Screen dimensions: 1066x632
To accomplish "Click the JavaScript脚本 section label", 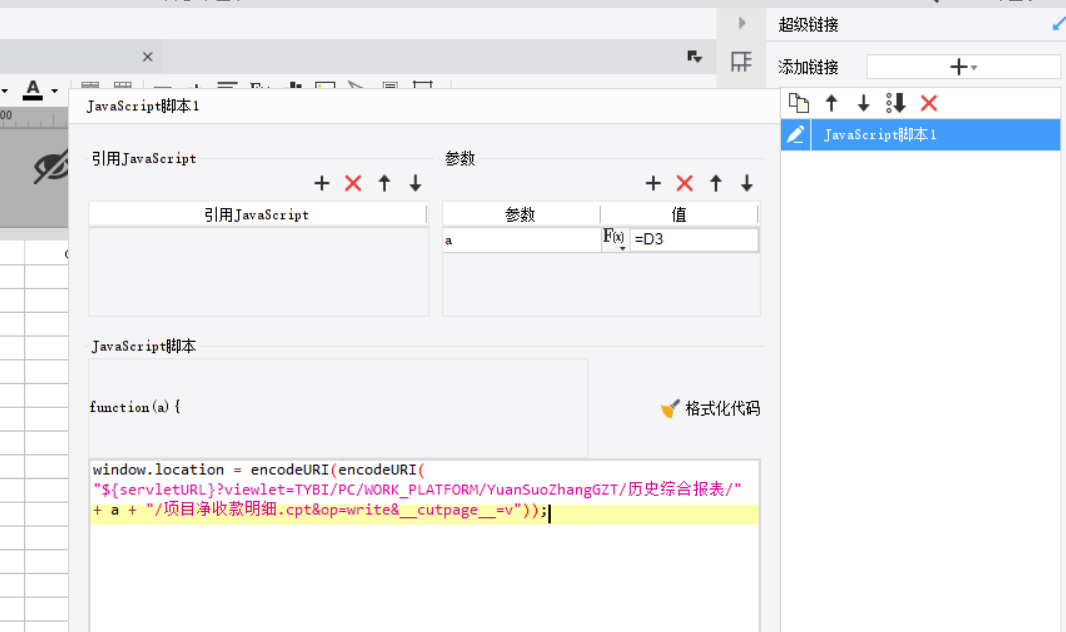I will 143,347.
